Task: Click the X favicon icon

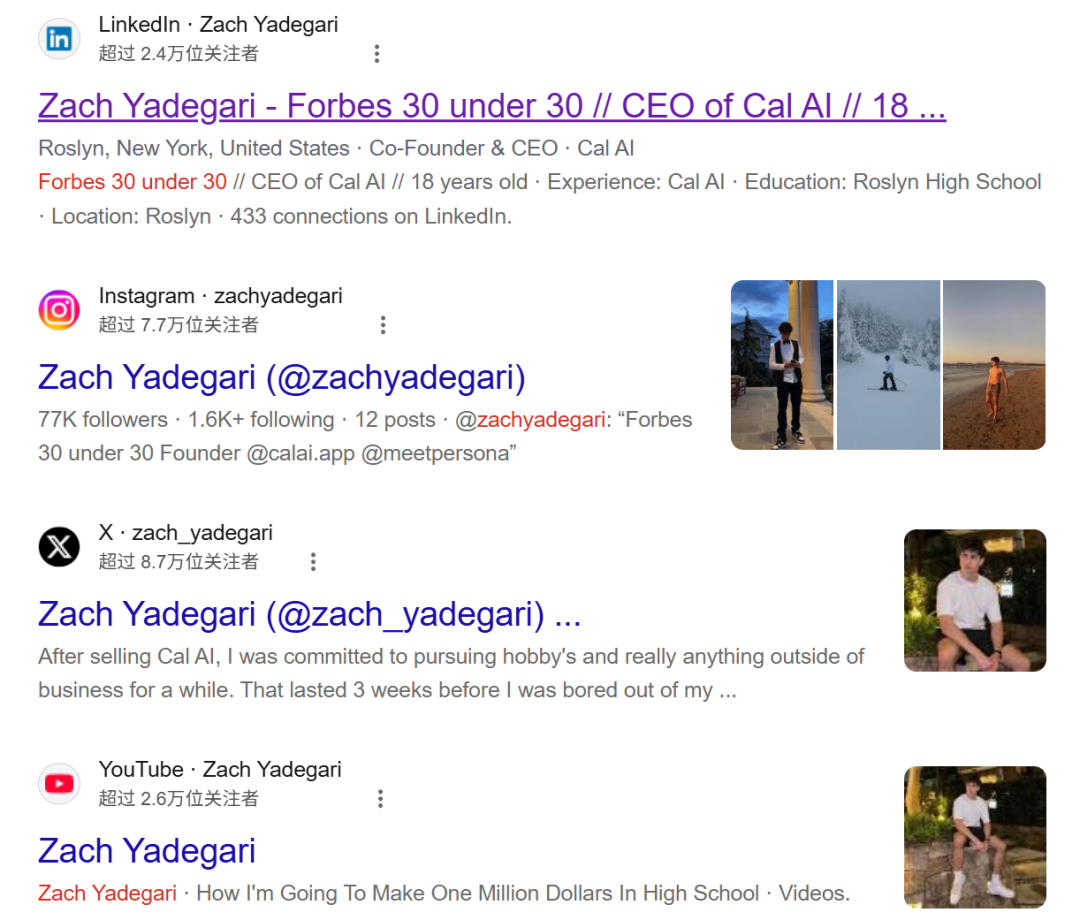Action: pyautogui.click(x=59, y=547)
